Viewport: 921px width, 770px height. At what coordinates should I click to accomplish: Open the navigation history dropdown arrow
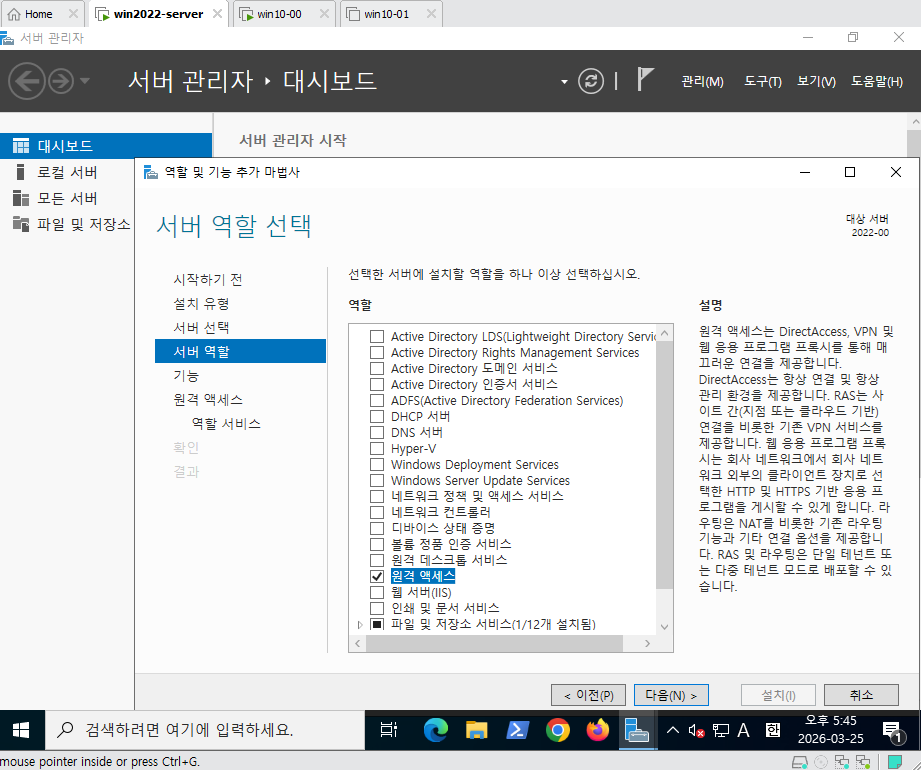(x=85, y=80)
